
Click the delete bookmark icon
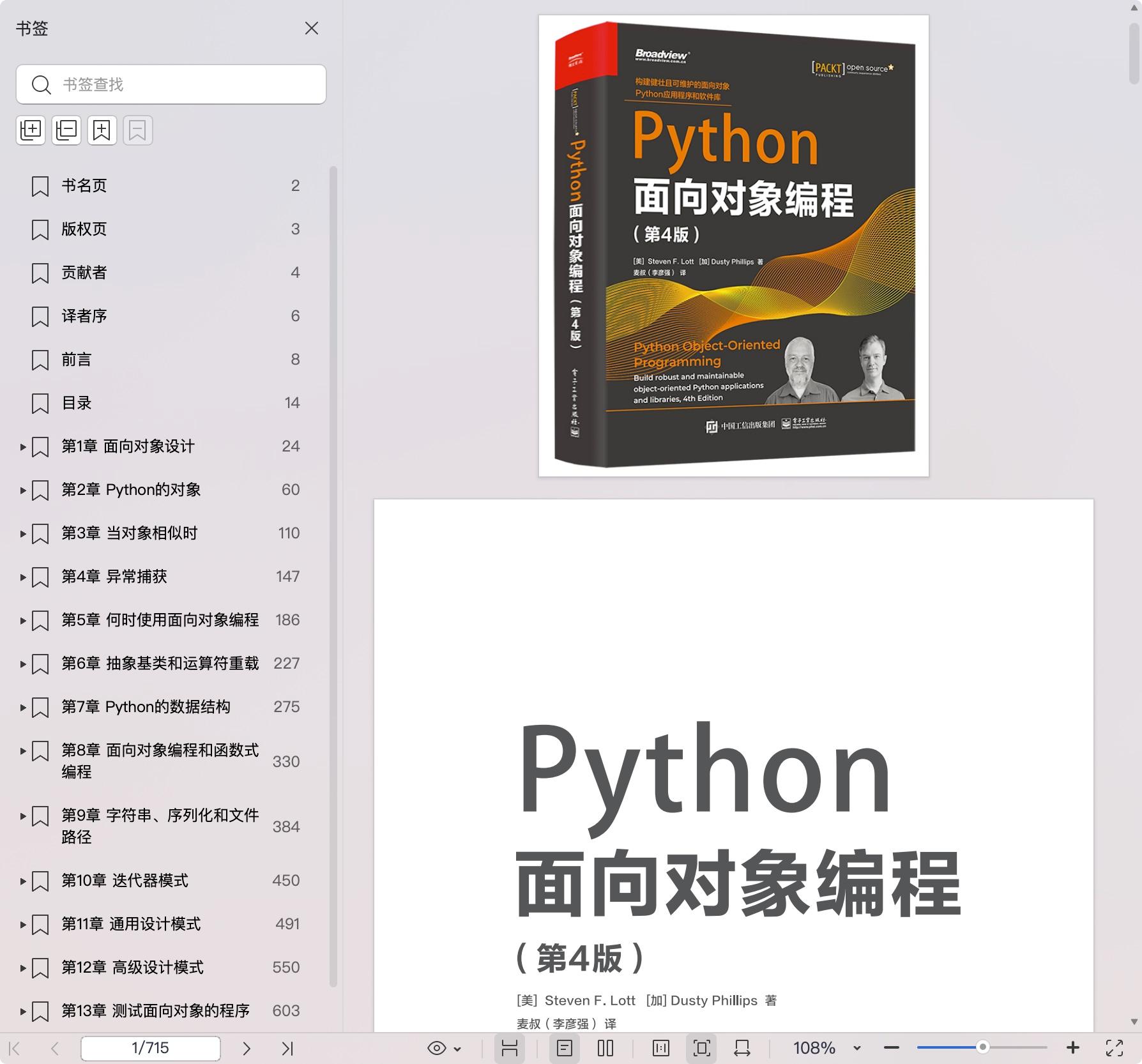pos(138,130)
